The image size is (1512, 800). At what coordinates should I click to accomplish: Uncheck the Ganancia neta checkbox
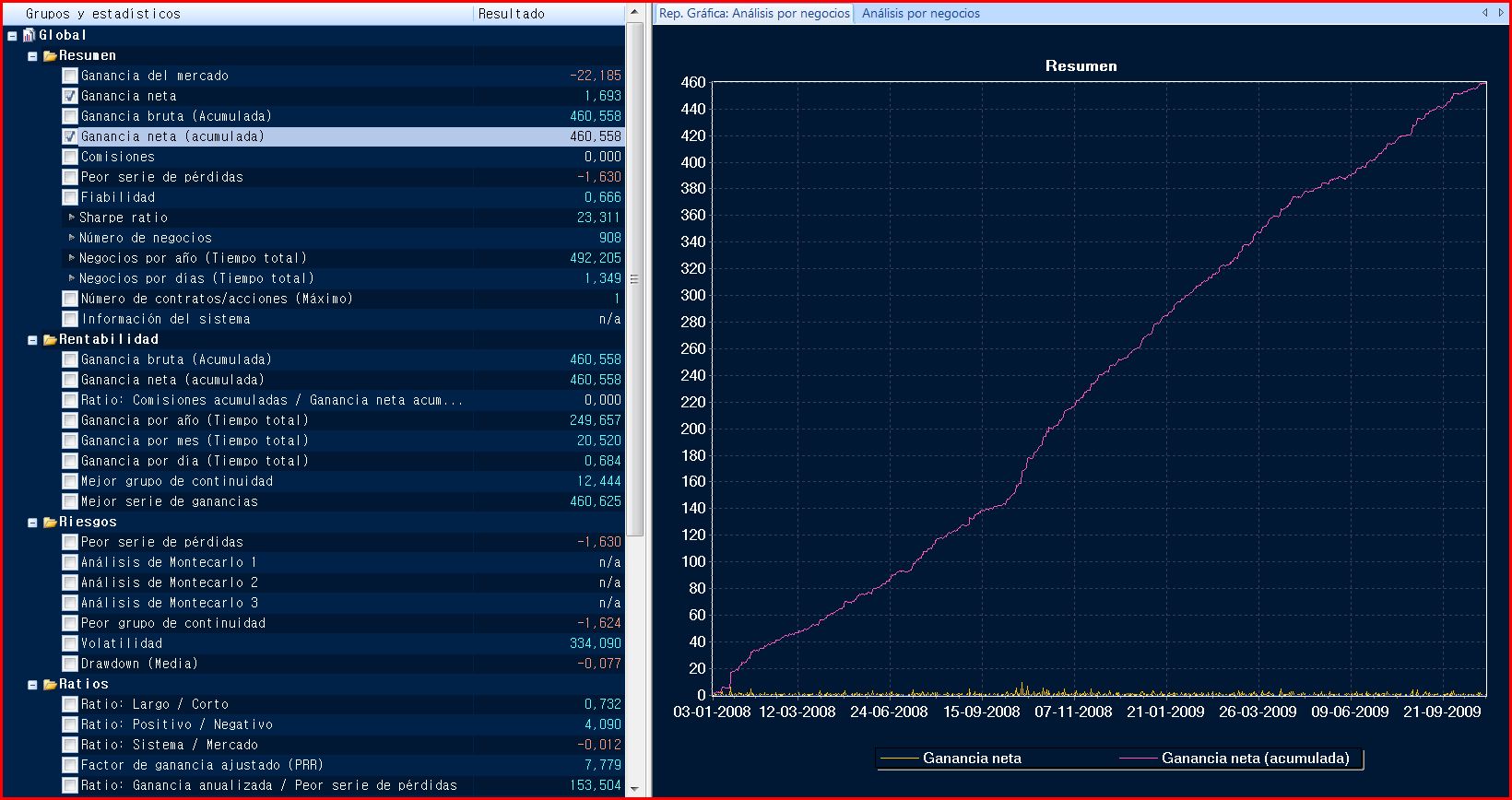click(70, 96)
